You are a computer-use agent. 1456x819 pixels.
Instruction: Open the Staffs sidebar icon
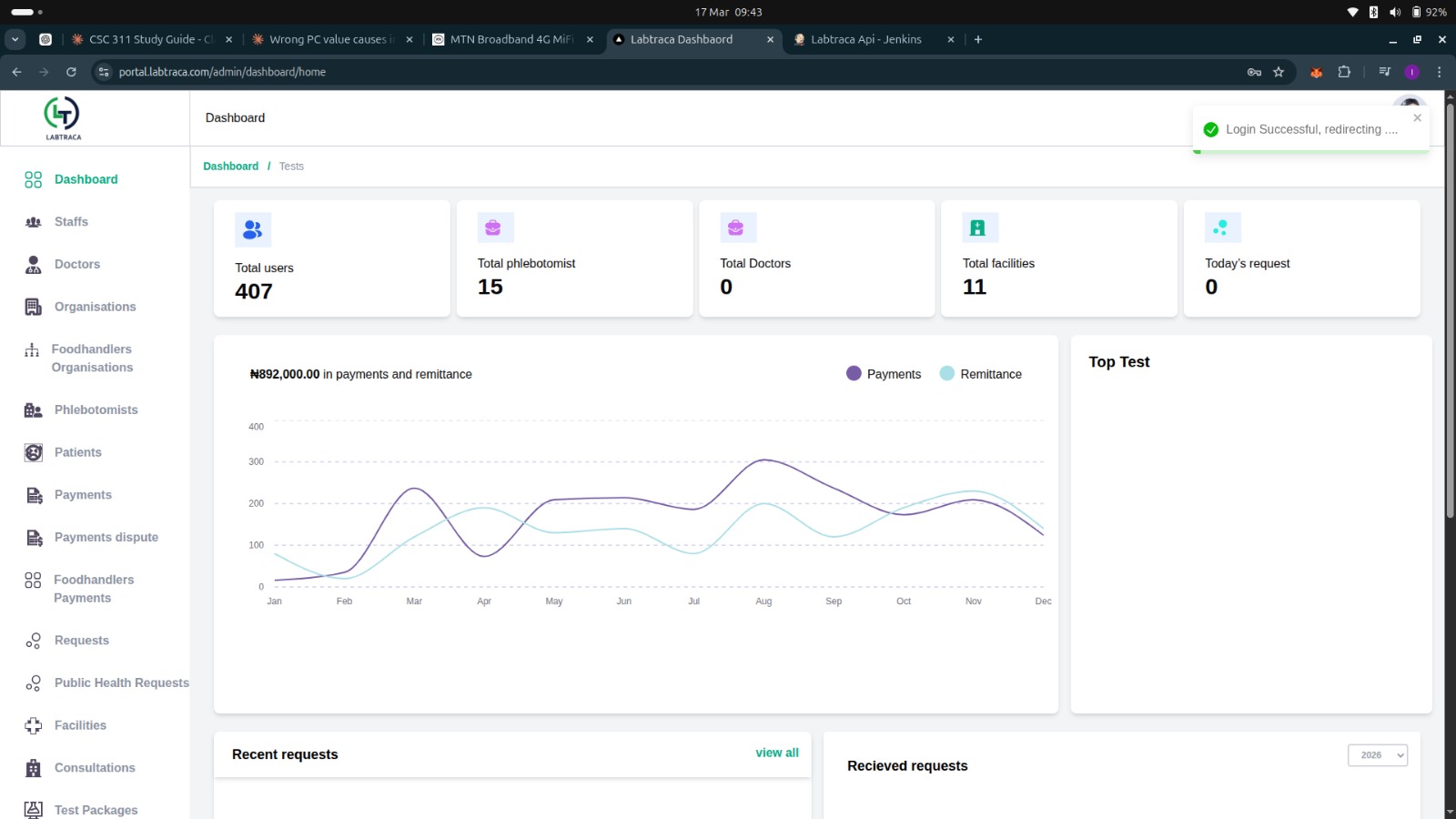pyautogui.click(x=34, y=222)
